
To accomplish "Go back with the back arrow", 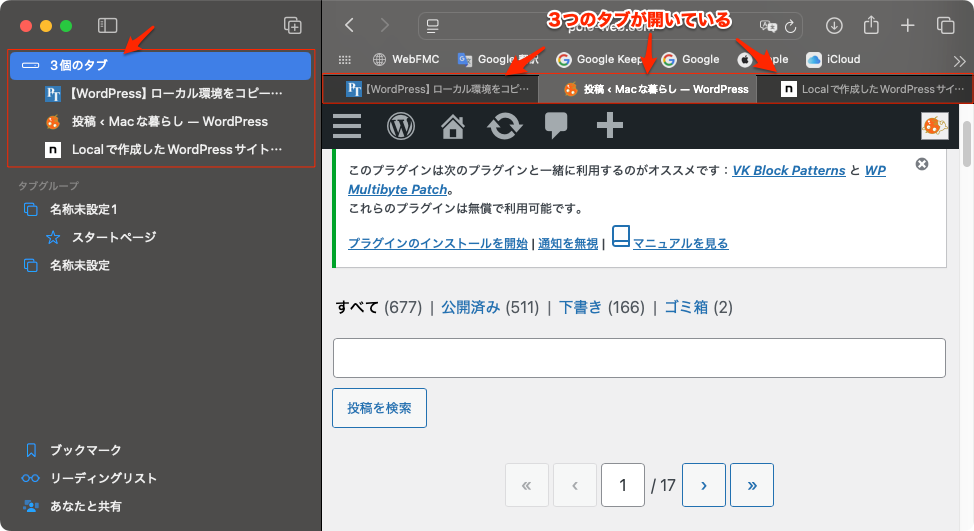I will click(349, 26).
